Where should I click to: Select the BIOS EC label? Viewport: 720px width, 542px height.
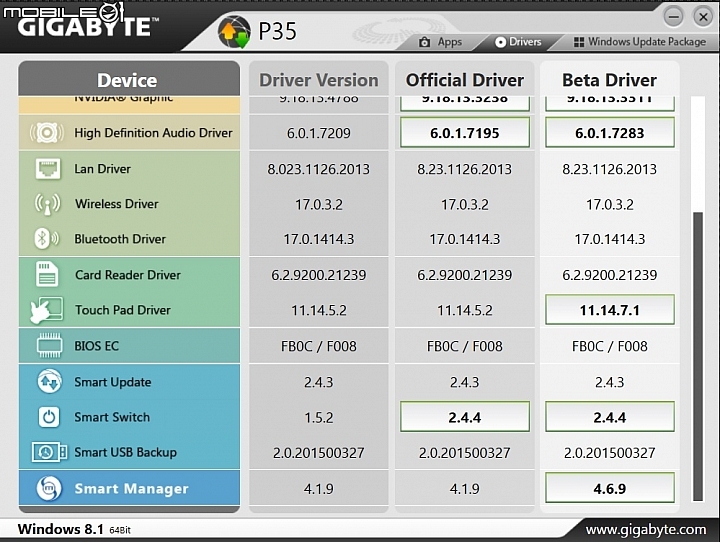[96, 345]
